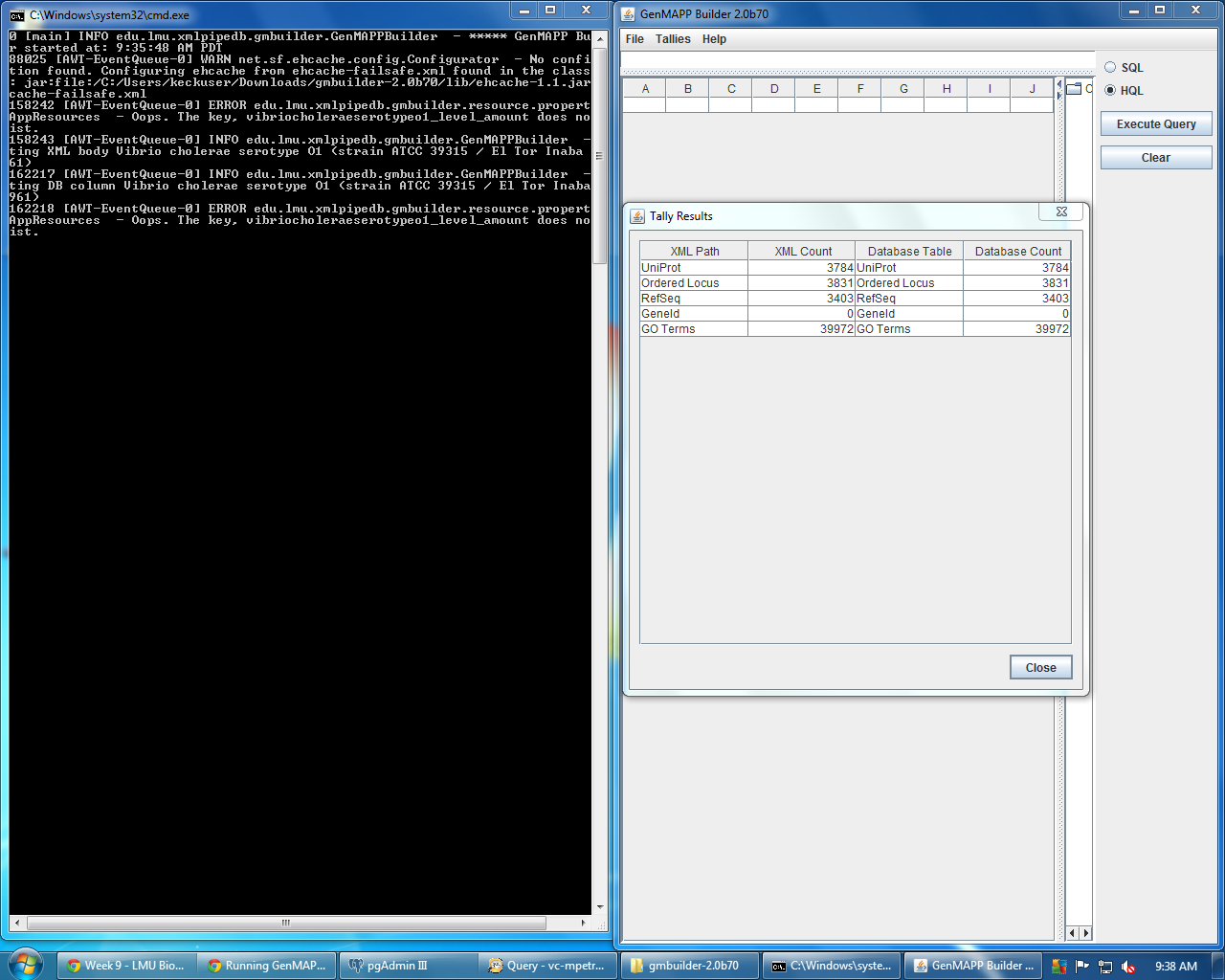Open pgAdmin III from the taskbar

pyautogui.click(x=409, y=966)
